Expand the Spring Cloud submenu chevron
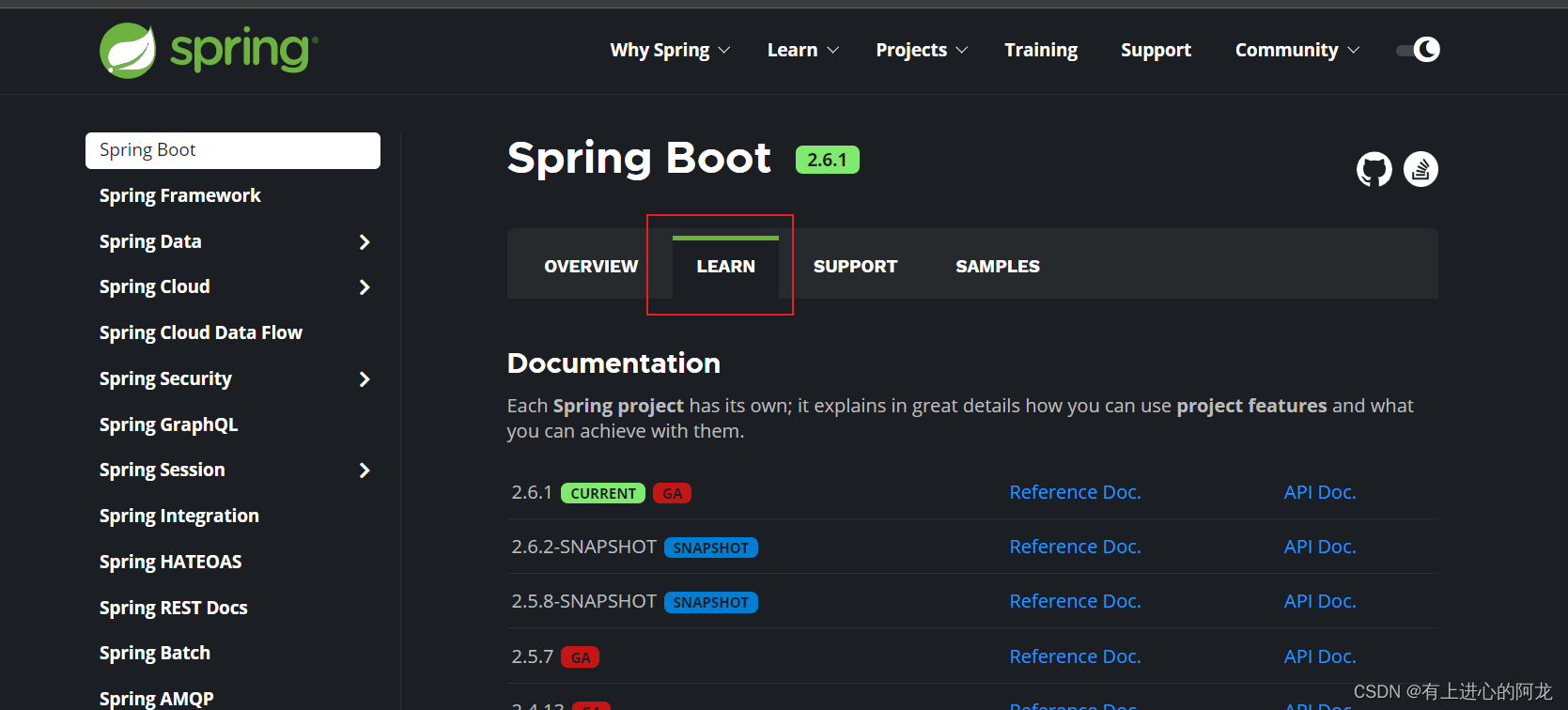Image resolution: width=1568 pixels, height=710 pixels. pyautogui.click(x=365, y=287)
